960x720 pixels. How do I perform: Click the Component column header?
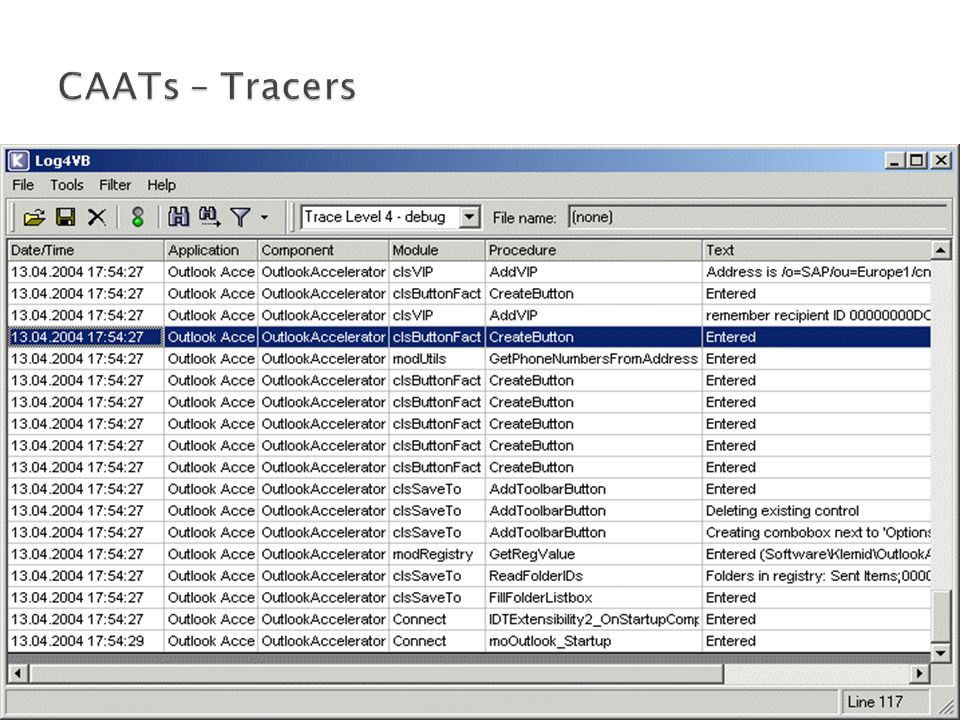click(x=323, y=250)
